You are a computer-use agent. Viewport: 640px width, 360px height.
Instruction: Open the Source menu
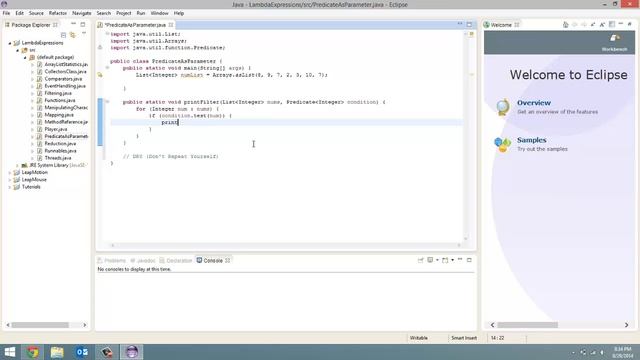36,13
